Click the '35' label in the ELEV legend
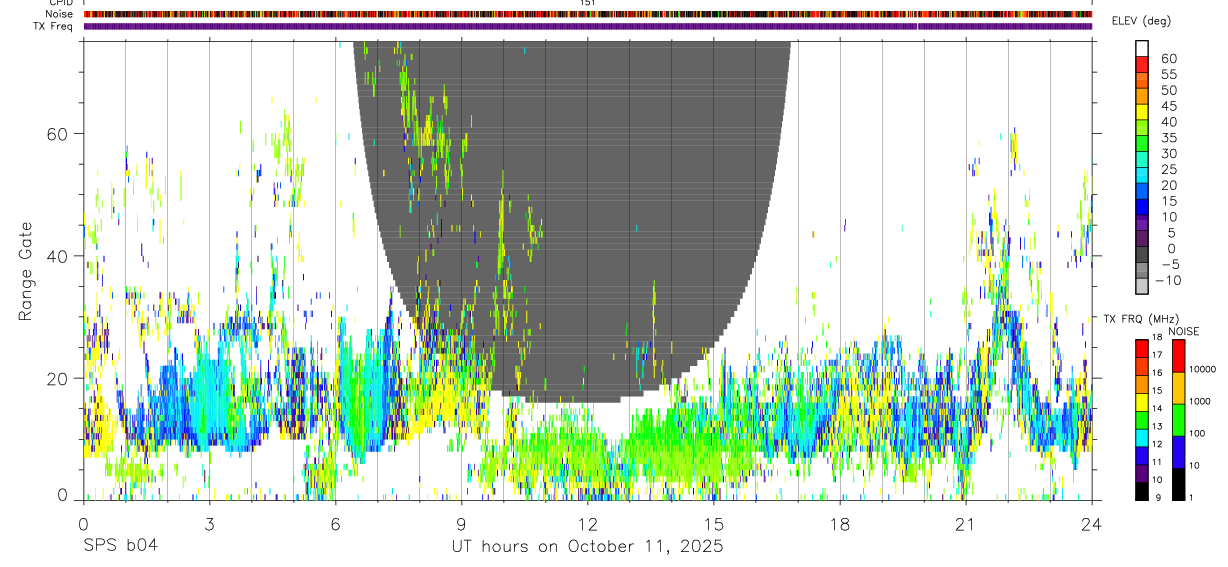 (x=1168, y=138)
